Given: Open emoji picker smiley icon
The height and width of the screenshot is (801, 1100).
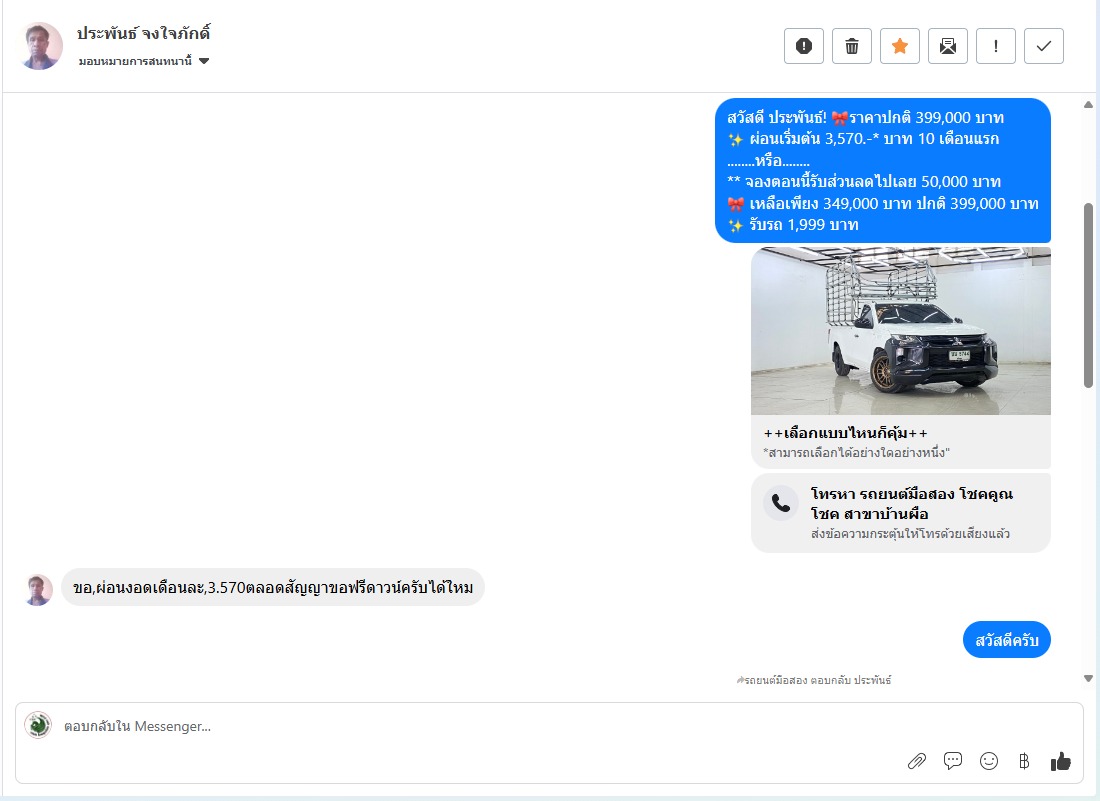Looking at the screenshot, I should [988, 761].
